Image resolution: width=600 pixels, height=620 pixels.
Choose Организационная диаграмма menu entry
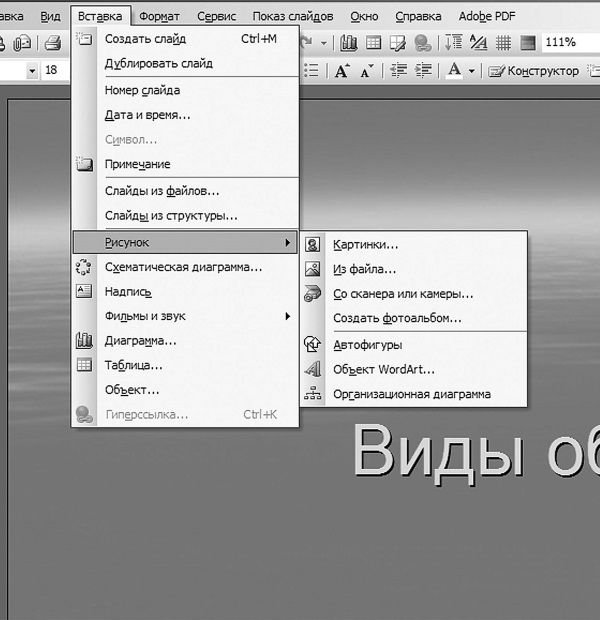point(411,394)
